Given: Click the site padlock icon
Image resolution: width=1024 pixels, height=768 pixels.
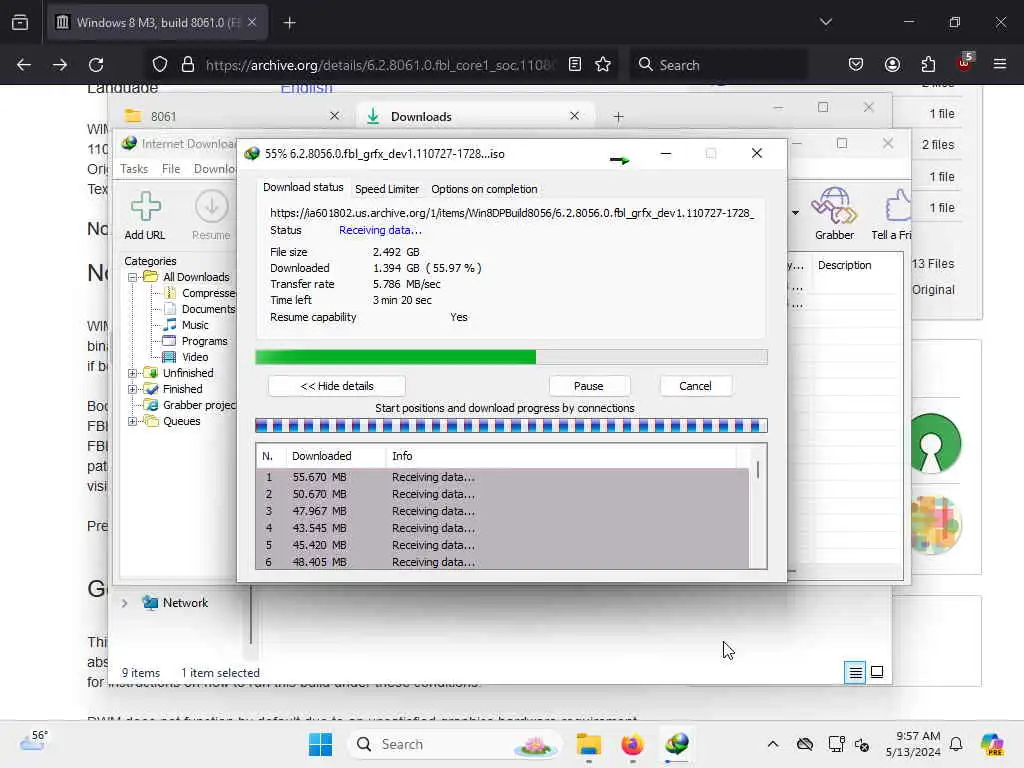Looking at the screenshot, I should coord(188,65).
